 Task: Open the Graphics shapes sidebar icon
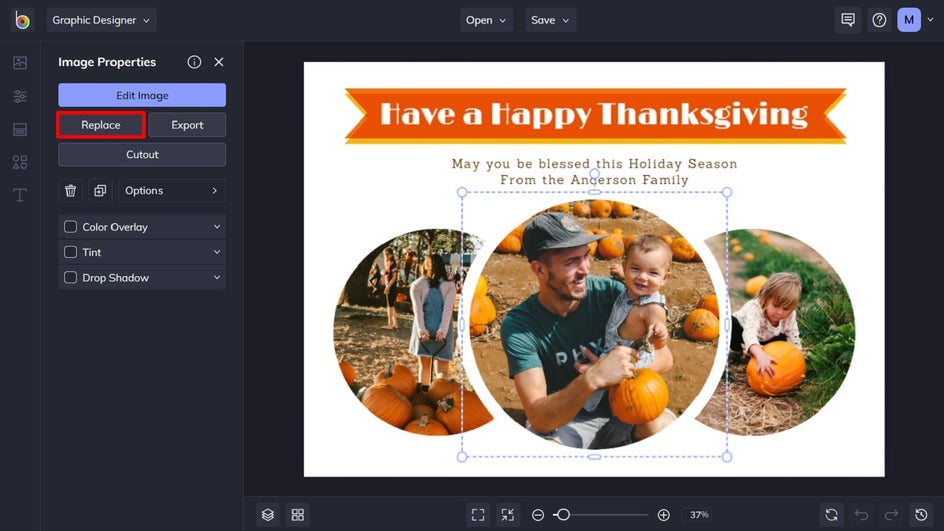coord(20,162)
